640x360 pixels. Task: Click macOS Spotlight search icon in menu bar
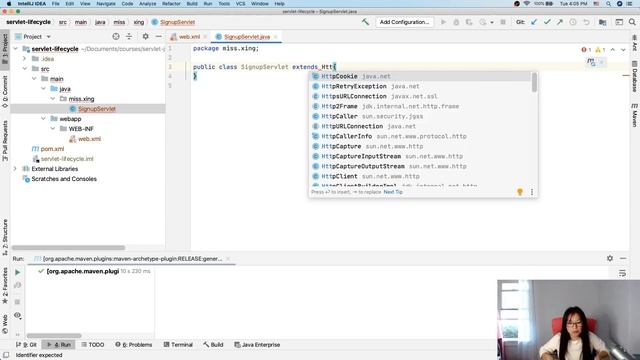pos(608,4)
